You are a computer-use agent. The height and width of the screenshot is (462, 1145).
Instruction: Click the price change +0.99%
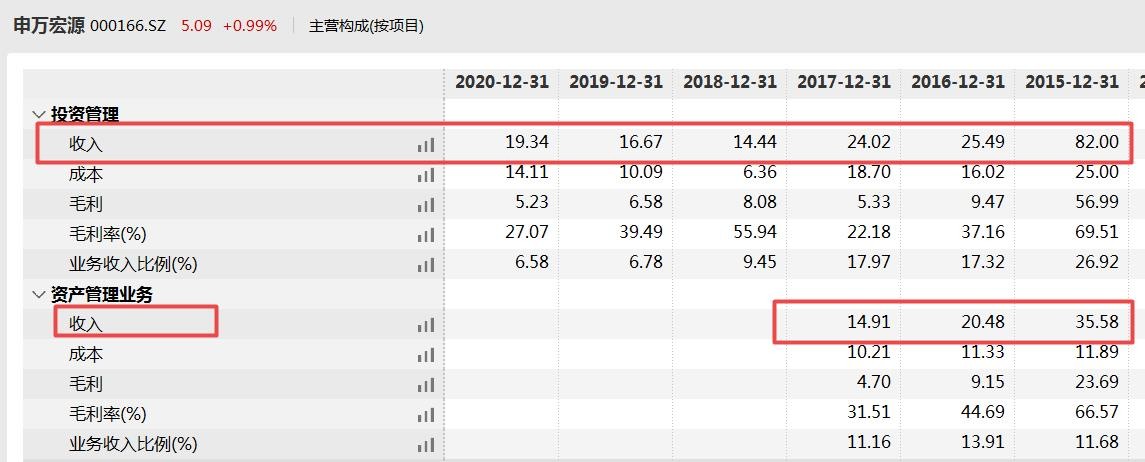(x=250, y=26)
